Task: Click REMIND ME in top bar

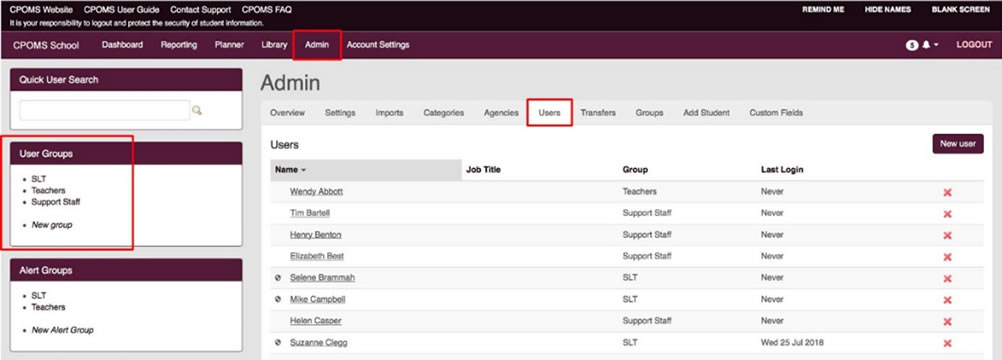Action: click(x=823, y=10)
